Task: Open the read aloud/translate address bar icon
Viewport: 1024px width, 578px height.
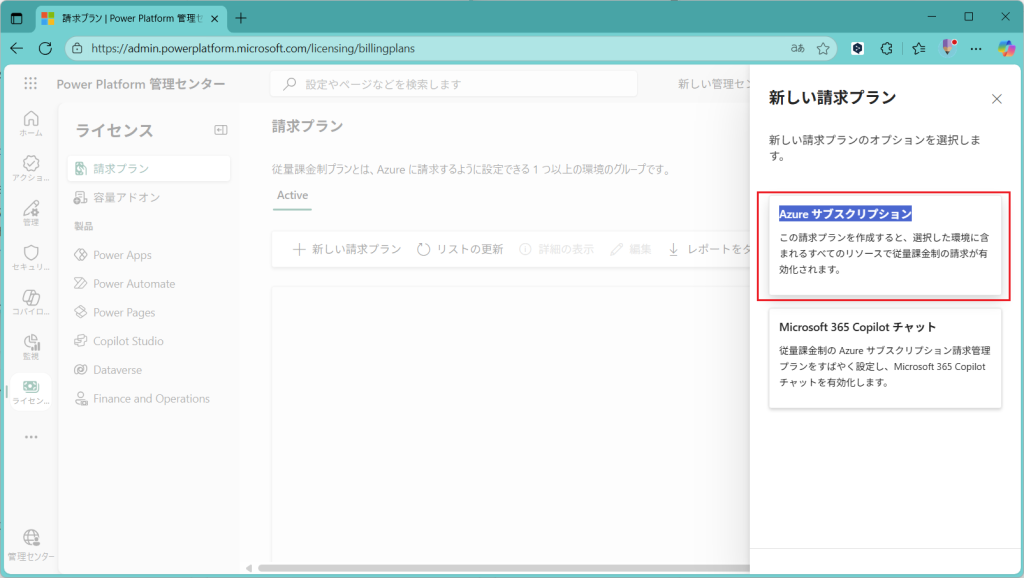Action: (x=797, y=48)
